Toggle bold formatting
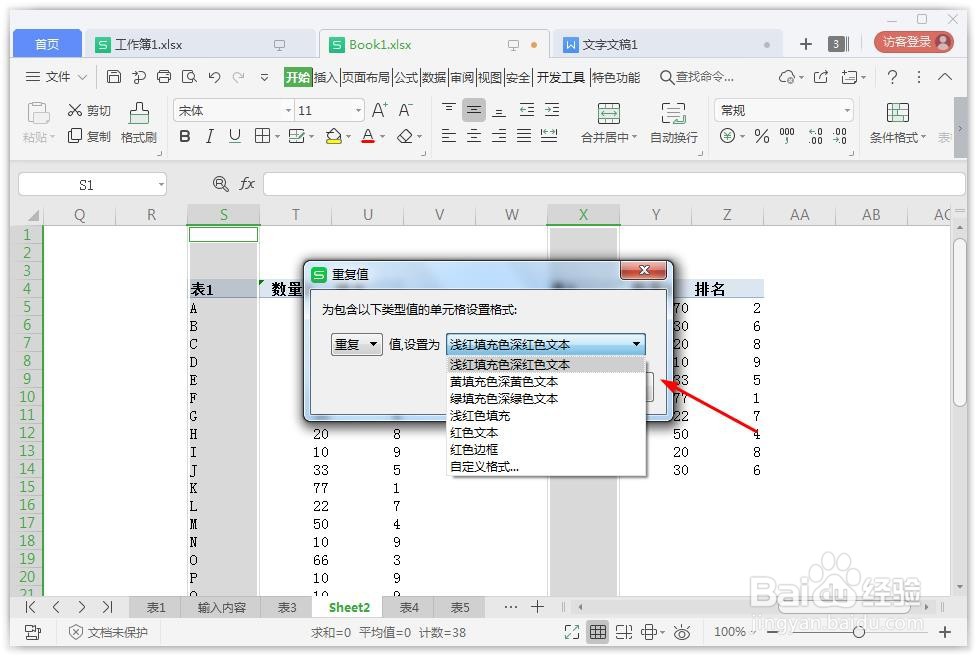The image size is (977, 656). coord(183,136)
